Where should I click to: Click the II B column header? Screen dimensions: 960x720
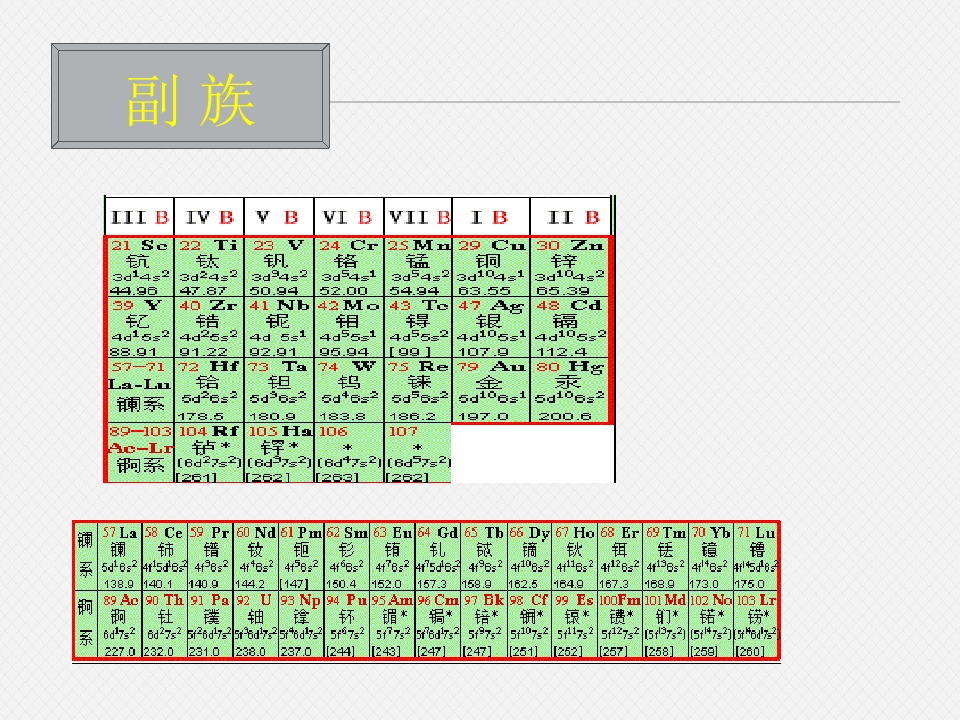point(571,217)
